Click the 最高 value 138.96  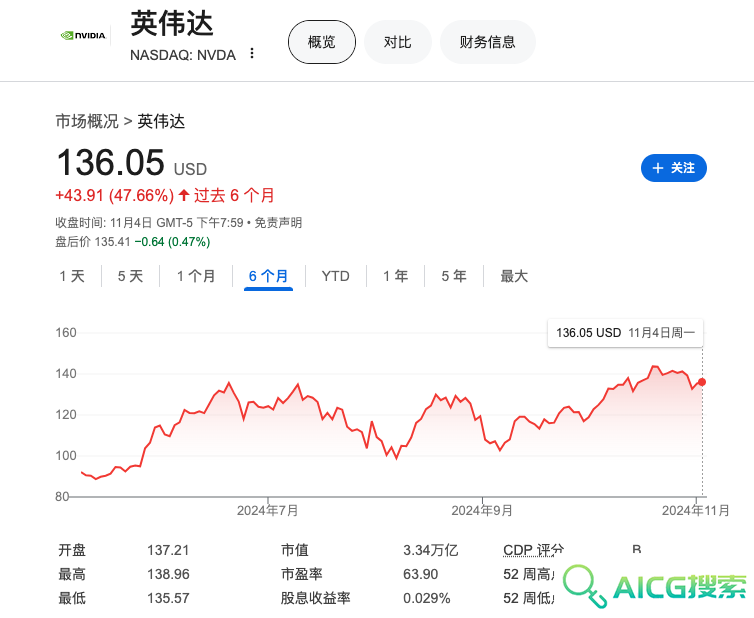coord(168,574)
